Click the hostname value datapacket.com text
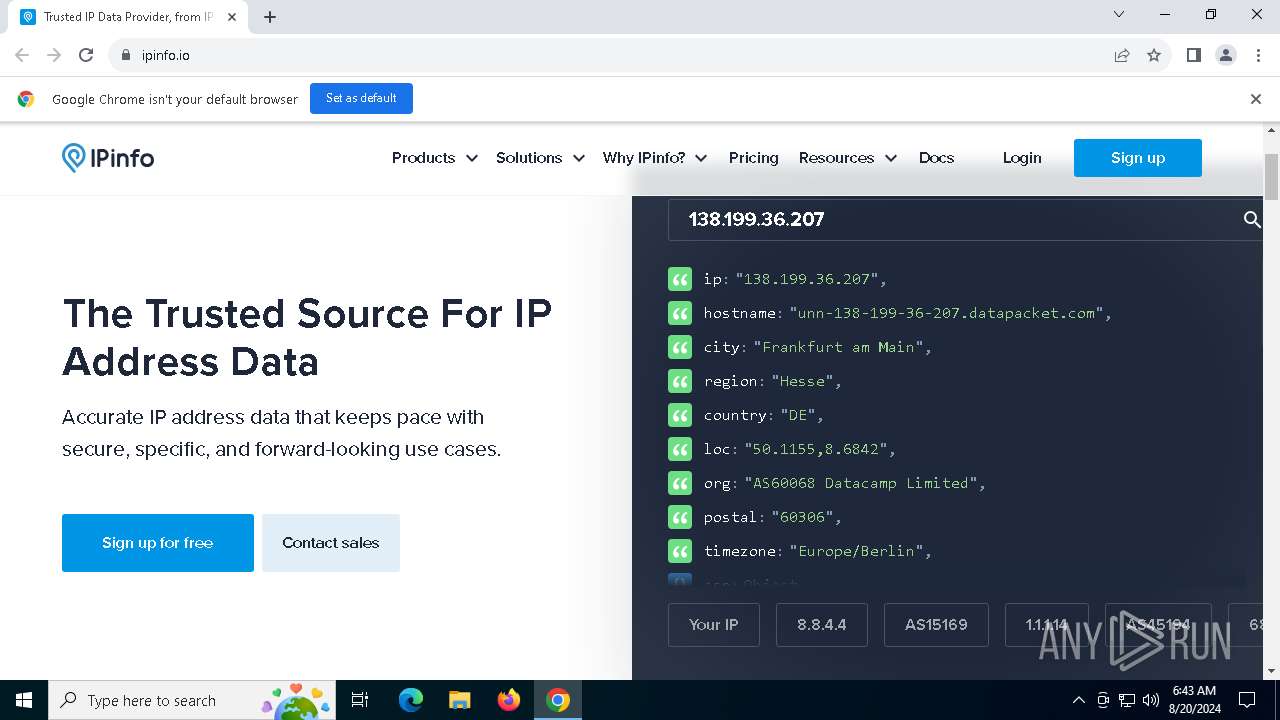The height and width of the screenshot is (720, 1280). pyautogui.click(x=946, y=313)
